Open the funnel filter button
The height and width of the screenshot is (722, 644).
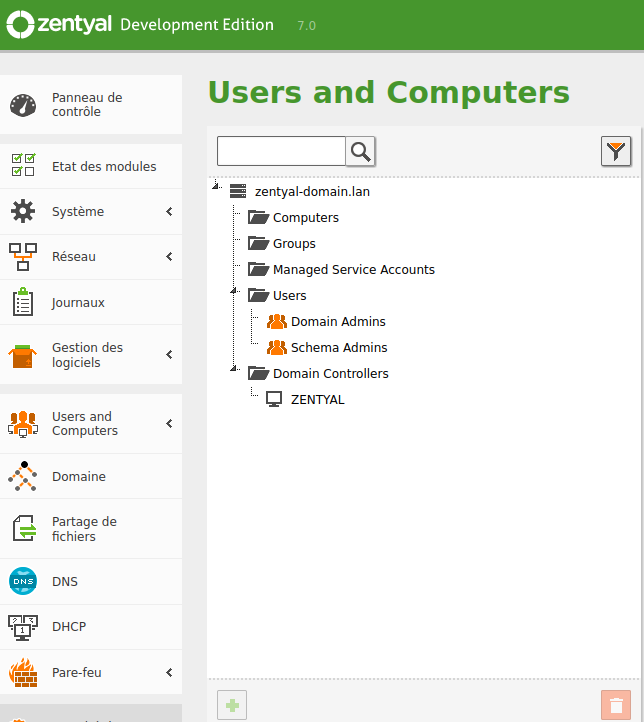[616, 151]
